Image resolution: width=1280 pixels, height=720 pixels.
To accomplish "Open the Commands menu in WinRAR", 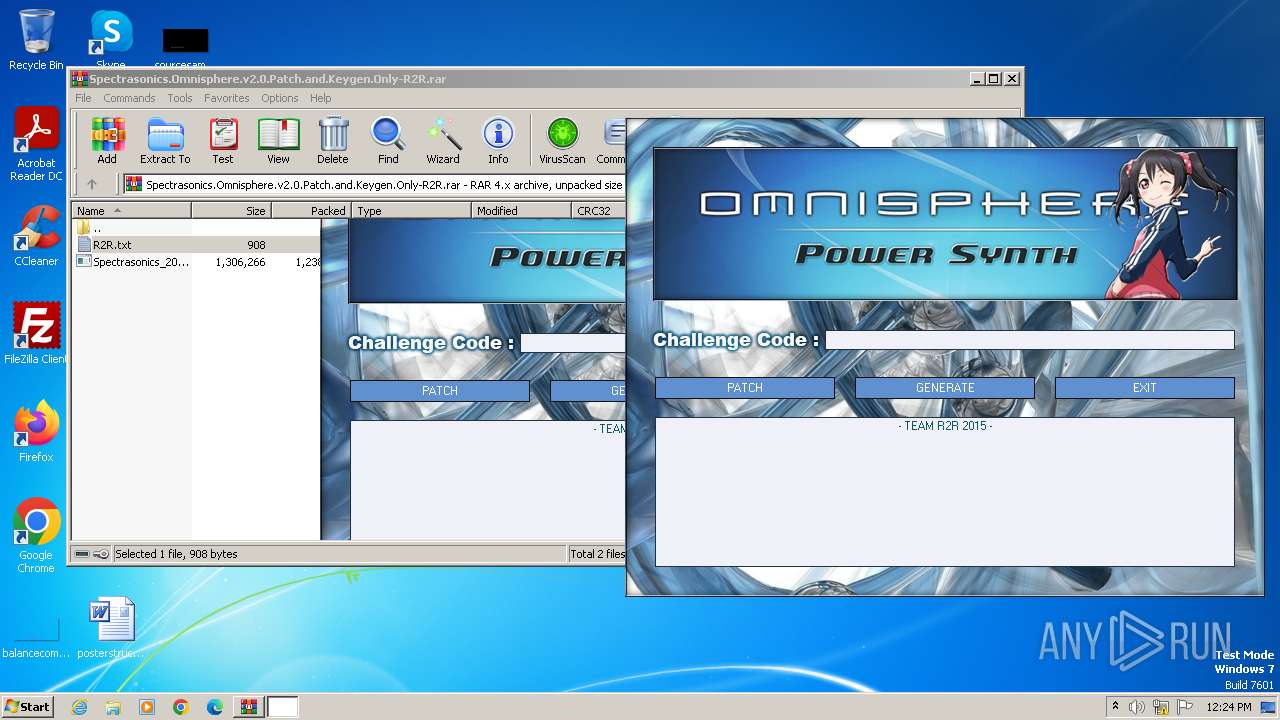I will coord(129,98).
